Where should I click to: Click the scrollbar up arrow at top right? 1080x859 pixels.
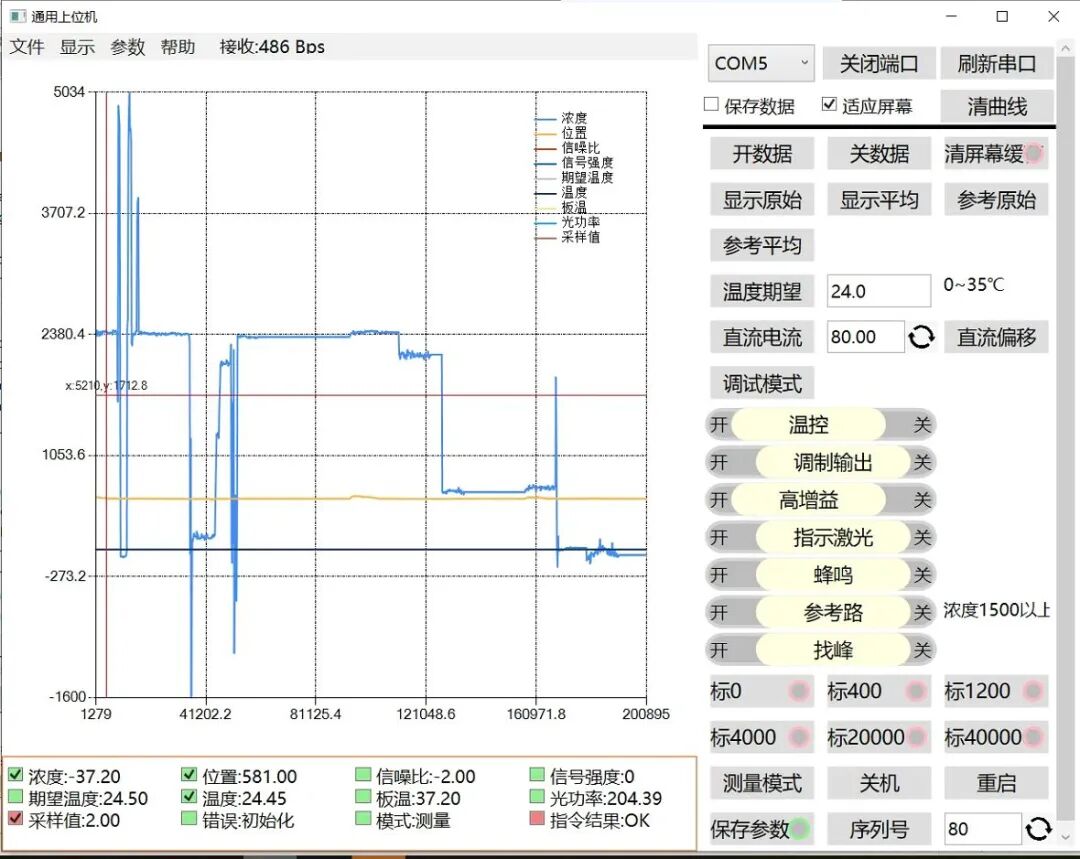coord(1066,48)
